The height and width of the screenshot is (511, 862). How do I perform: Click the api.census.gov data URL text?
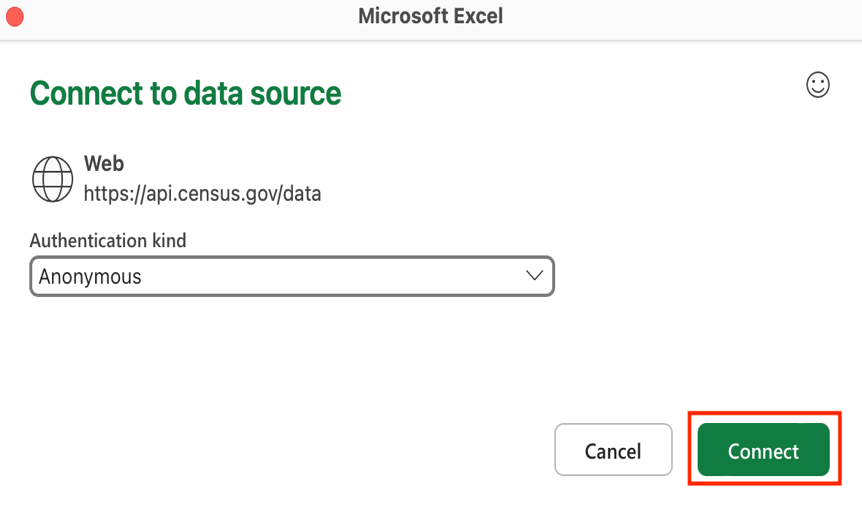(x=202, y=193)
